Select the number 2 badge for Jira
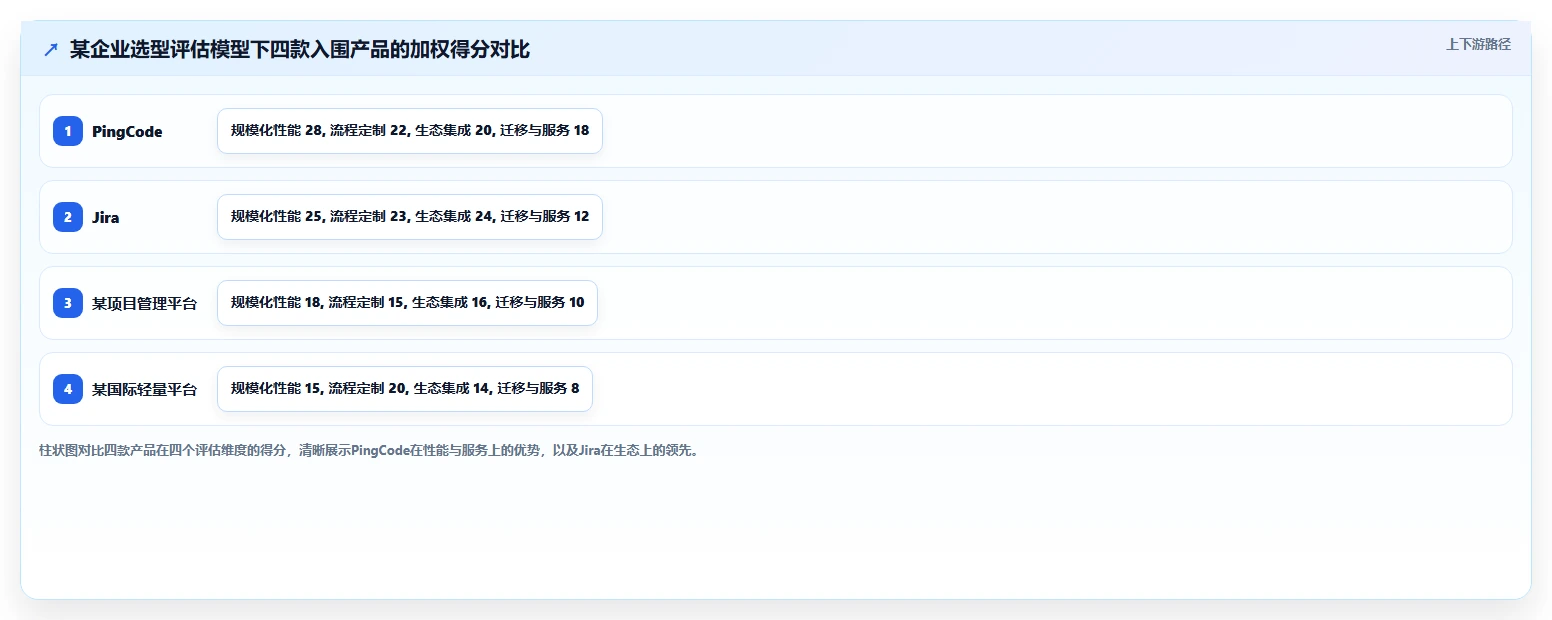The image size is (1552, 620). click(68, 217)
